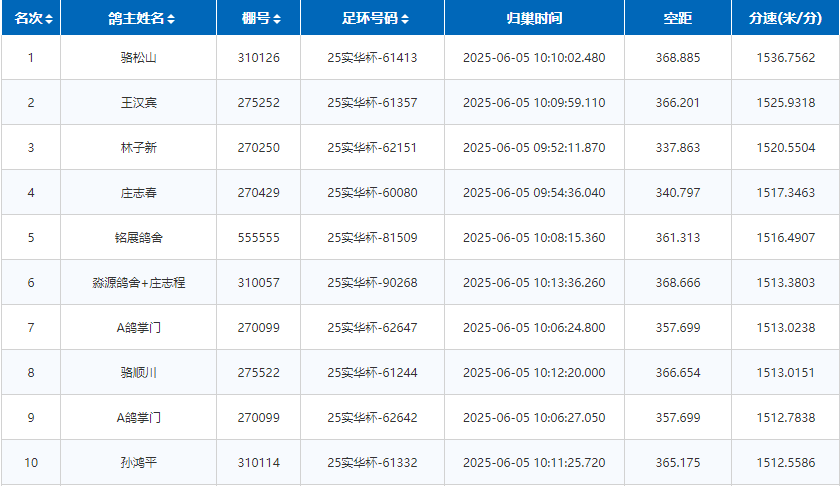Select ring number 25实华杯-61413
840x486 pixels.
click(x=372, y=58)
